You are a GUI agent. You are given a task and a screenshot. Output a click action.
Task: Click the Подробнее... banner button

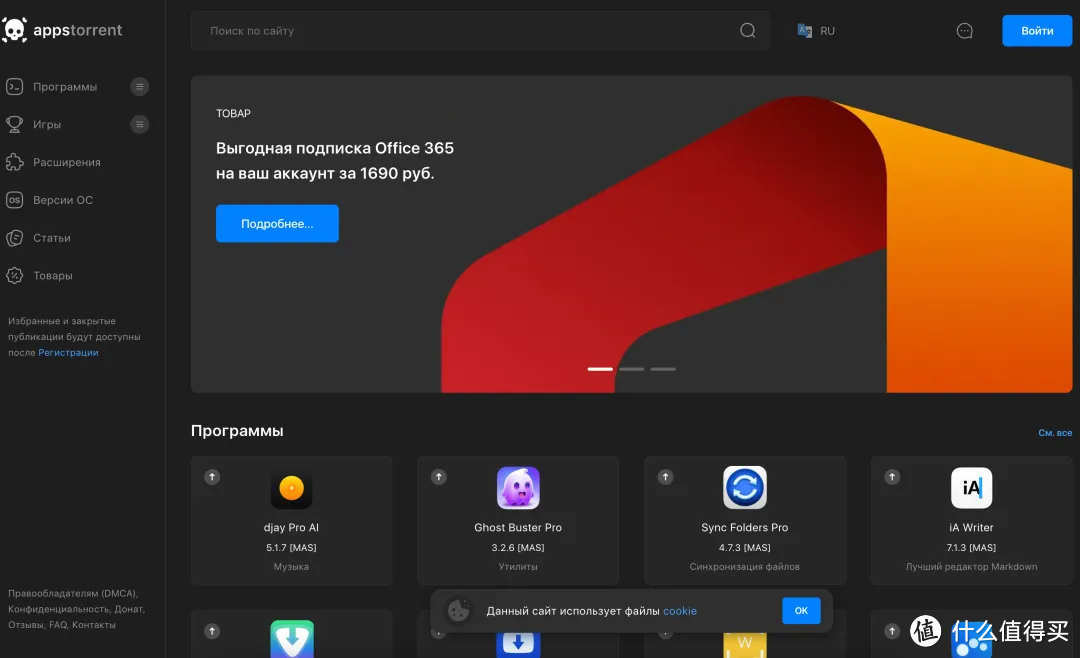277,223
